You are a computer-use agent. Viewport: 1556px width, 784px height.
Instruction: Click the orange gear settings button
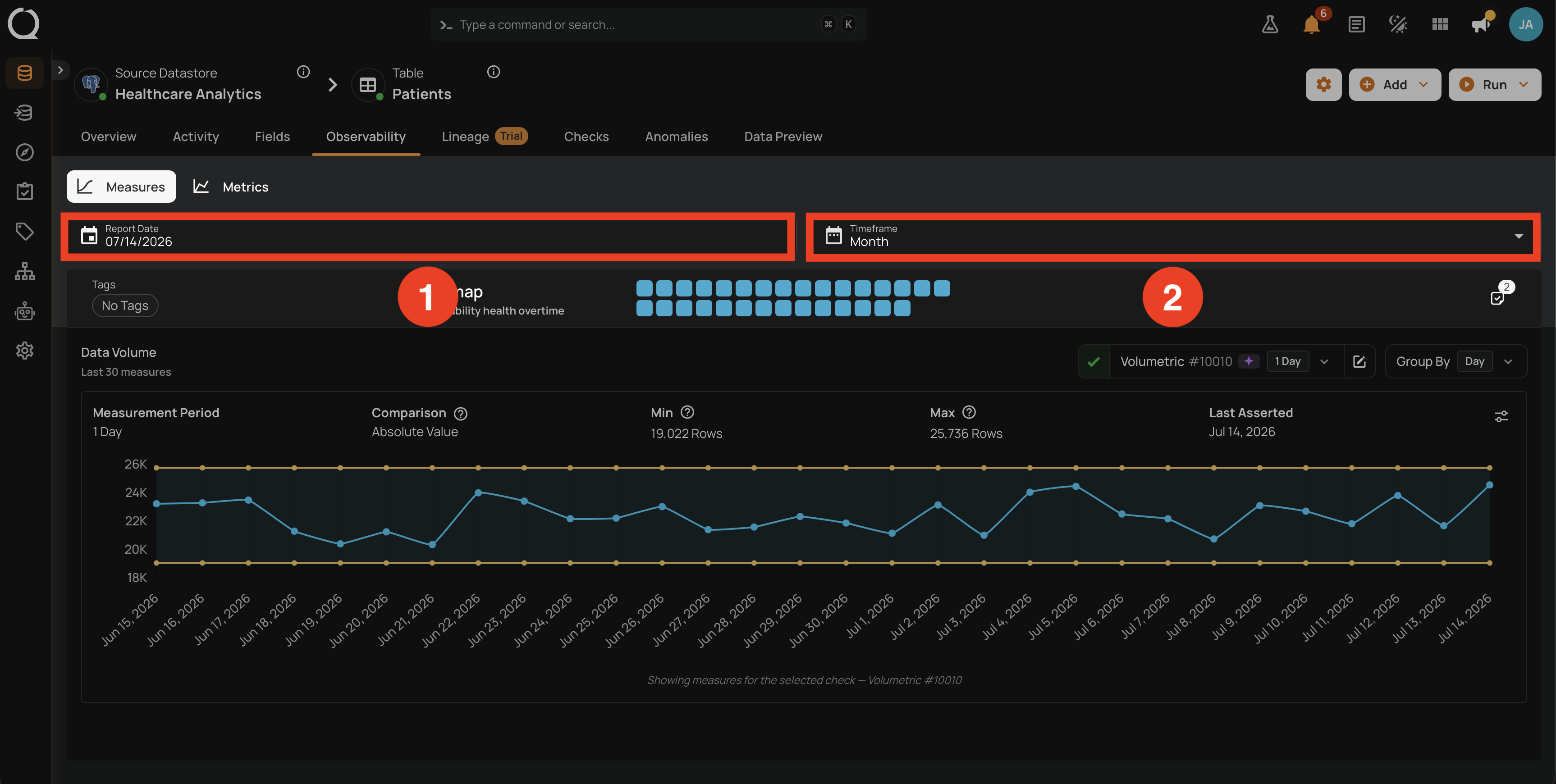click(x=1323, y=85)
